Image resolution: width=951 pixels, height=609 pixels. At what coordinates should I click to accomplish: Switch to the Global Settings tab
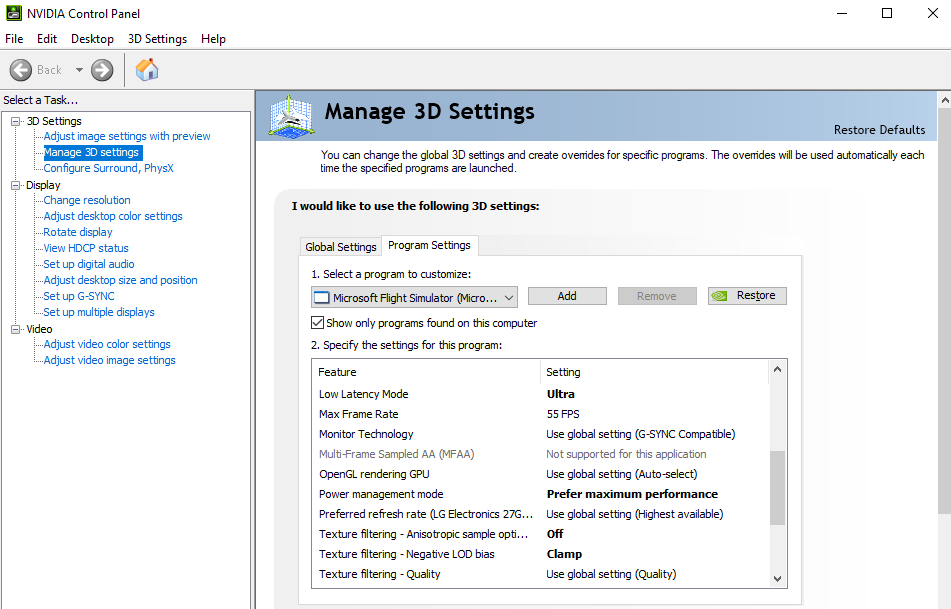click(x=340, y=245)
